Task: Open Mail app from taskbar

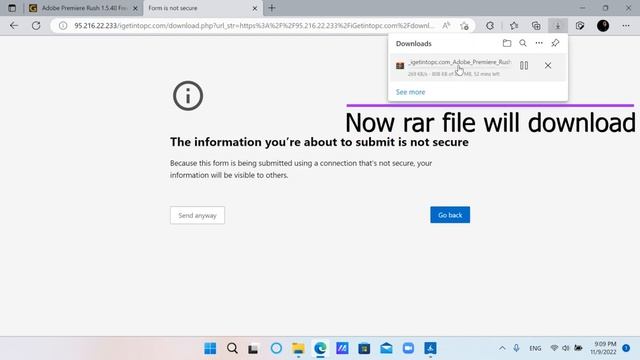Action: 386,348
